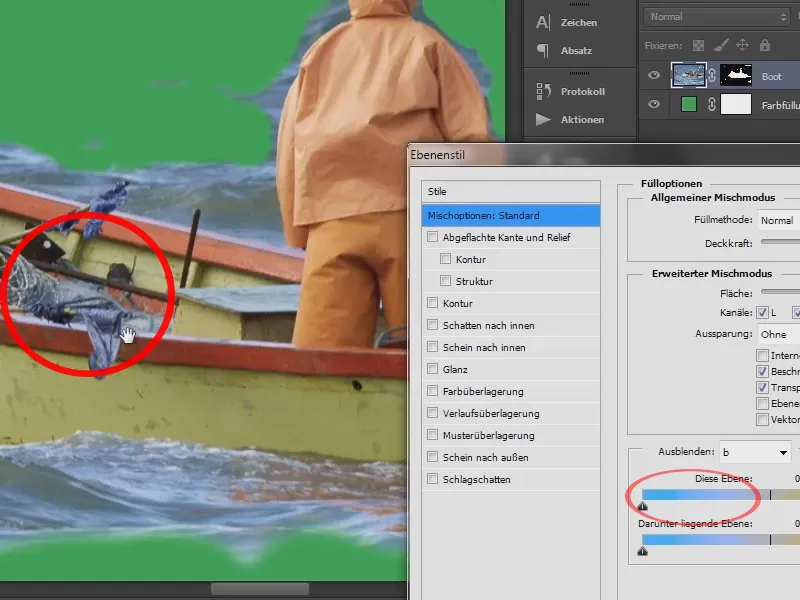Lock transparent pixels checkerboard icon
Screen dimensions: 800x600
click(x=698, y=45)
